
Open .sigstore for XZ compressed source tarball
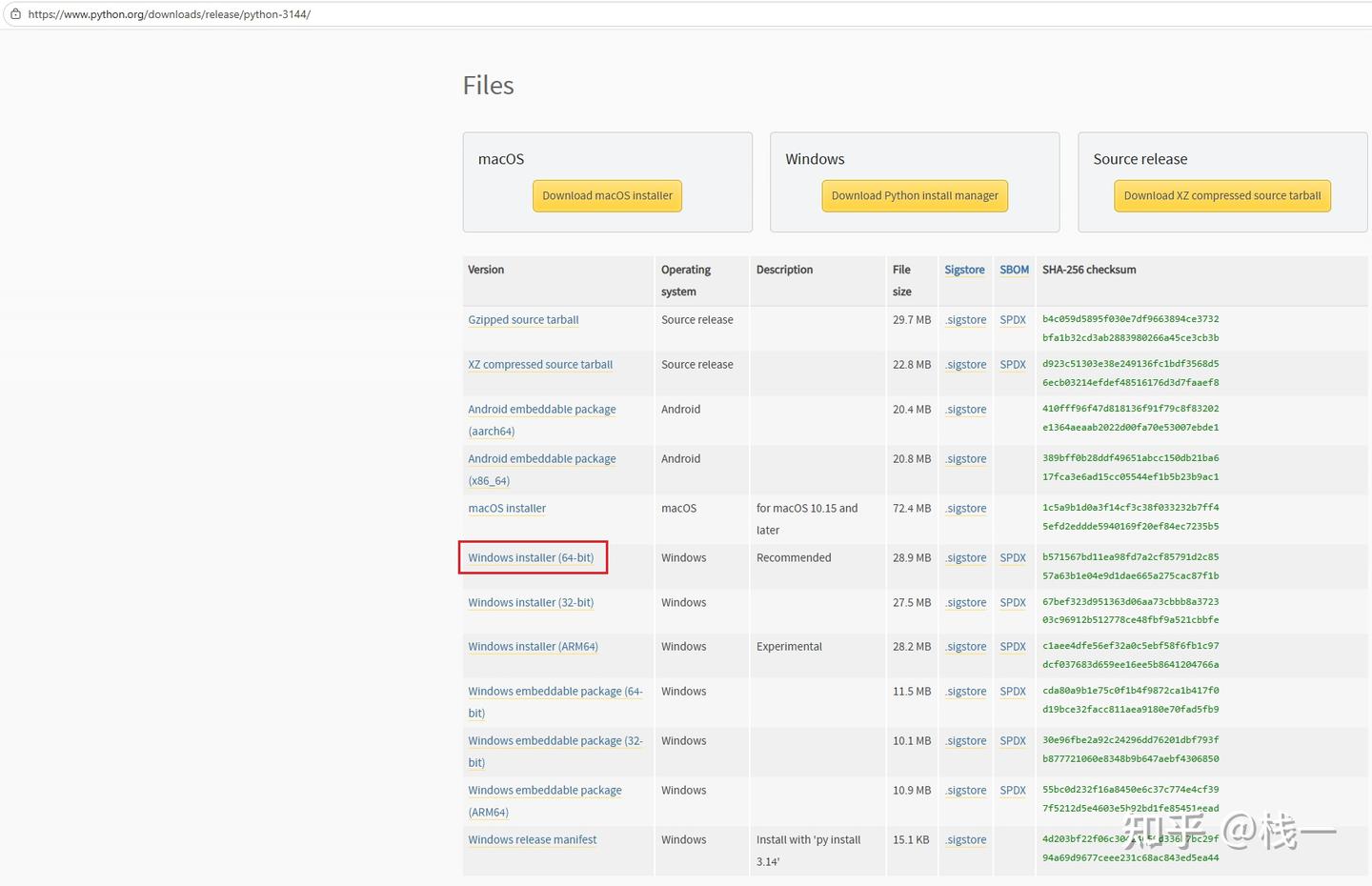coord(966,365)
